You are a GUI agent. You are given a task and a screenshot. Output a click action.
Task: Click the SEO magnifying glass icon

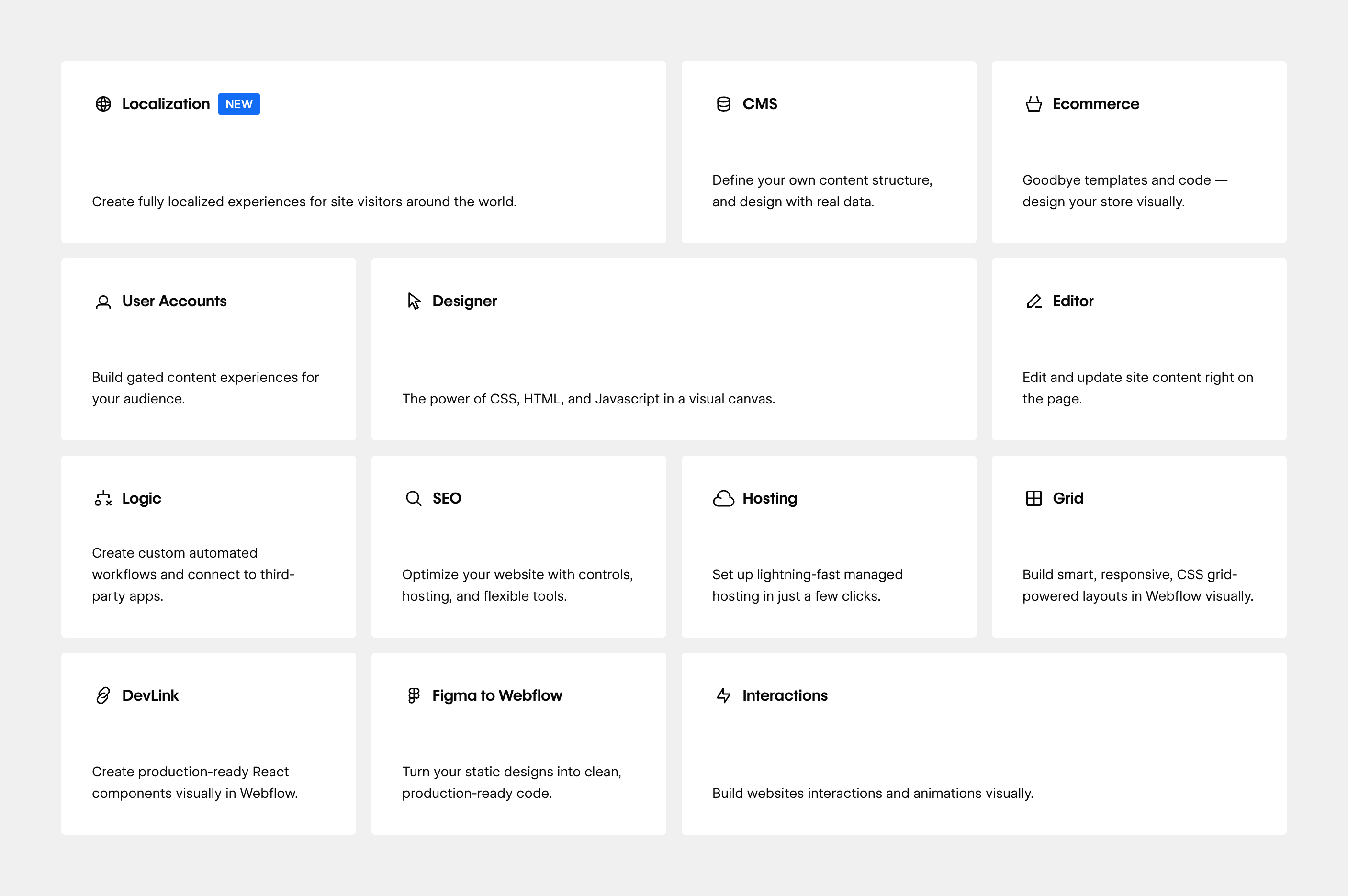[414, 498]
